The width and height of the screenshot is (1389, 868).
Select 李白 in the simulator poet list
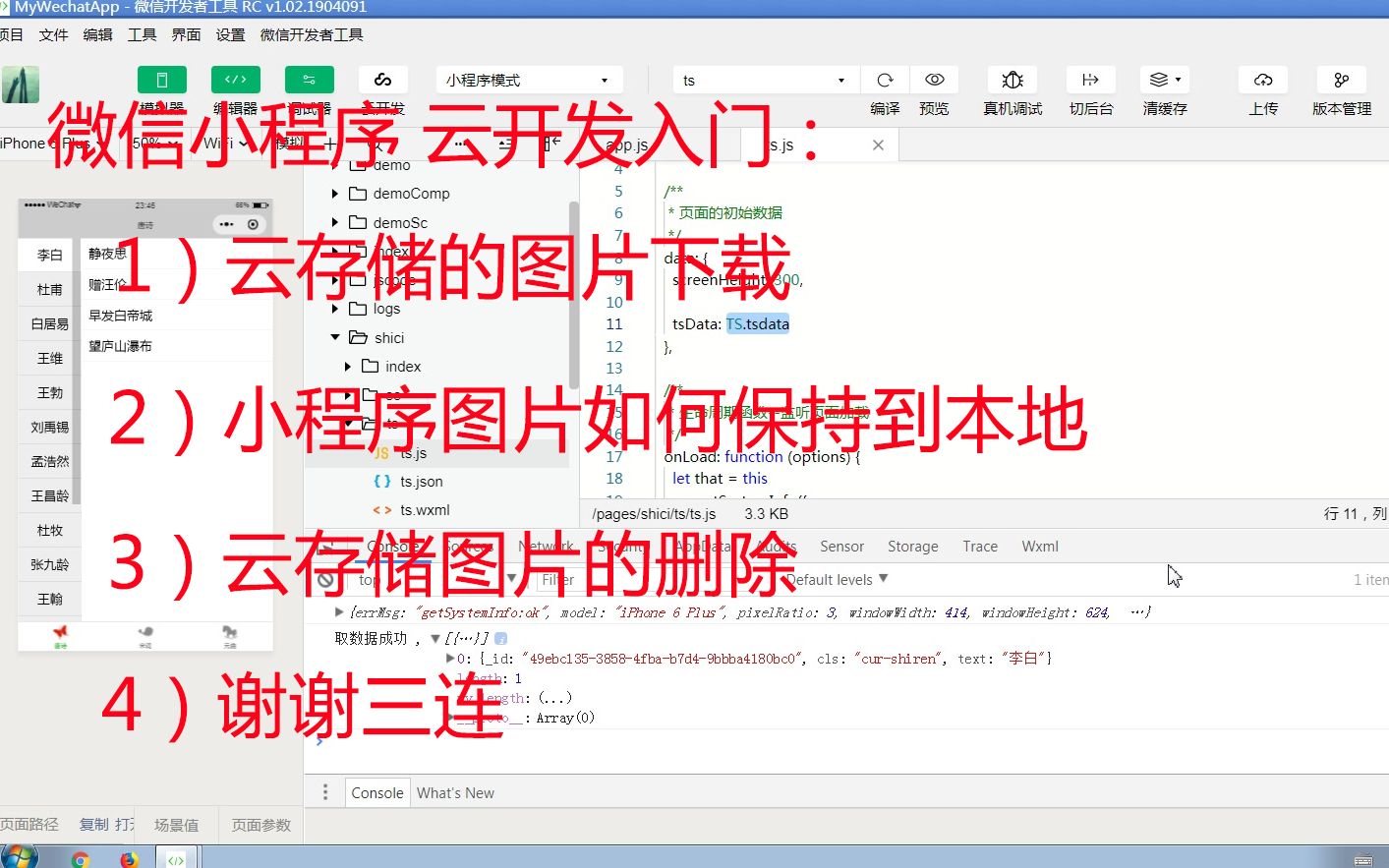pyautogui.click(x=49, y=255)
